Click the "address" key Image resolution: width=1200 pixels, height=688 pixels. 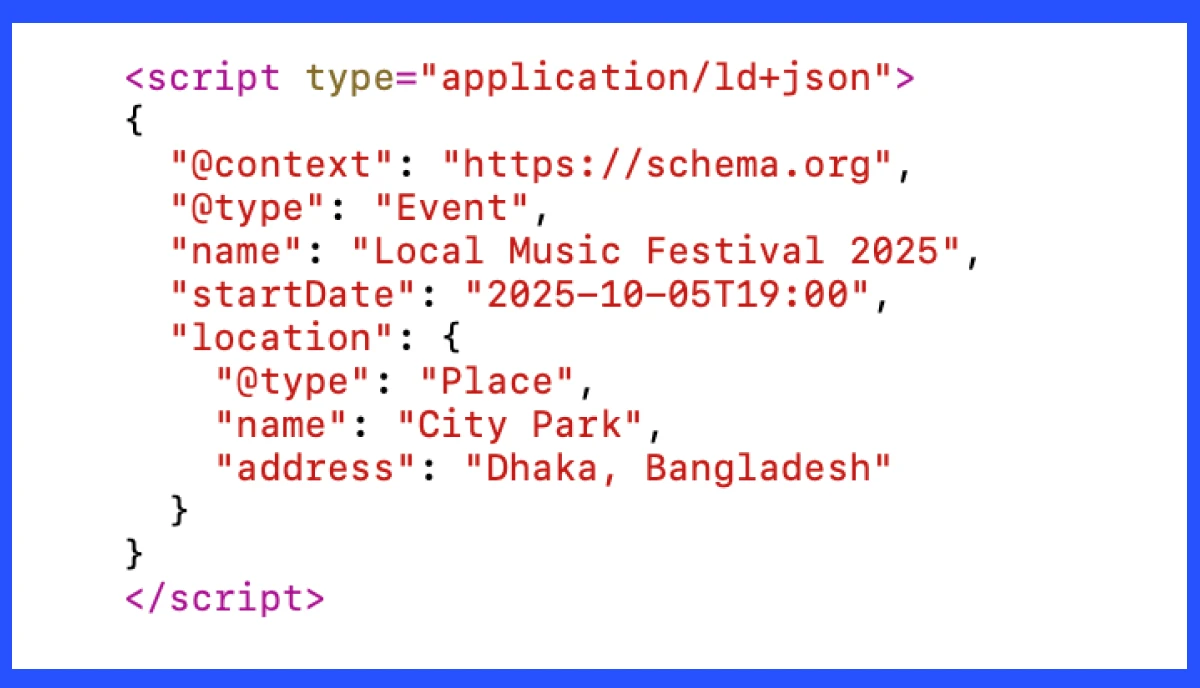click(x=316, y=468)
